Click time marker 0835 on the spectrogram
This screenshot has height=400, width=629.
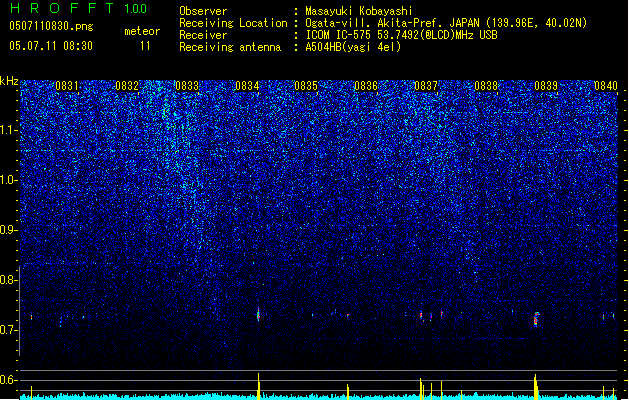click(x=306, y=86)
